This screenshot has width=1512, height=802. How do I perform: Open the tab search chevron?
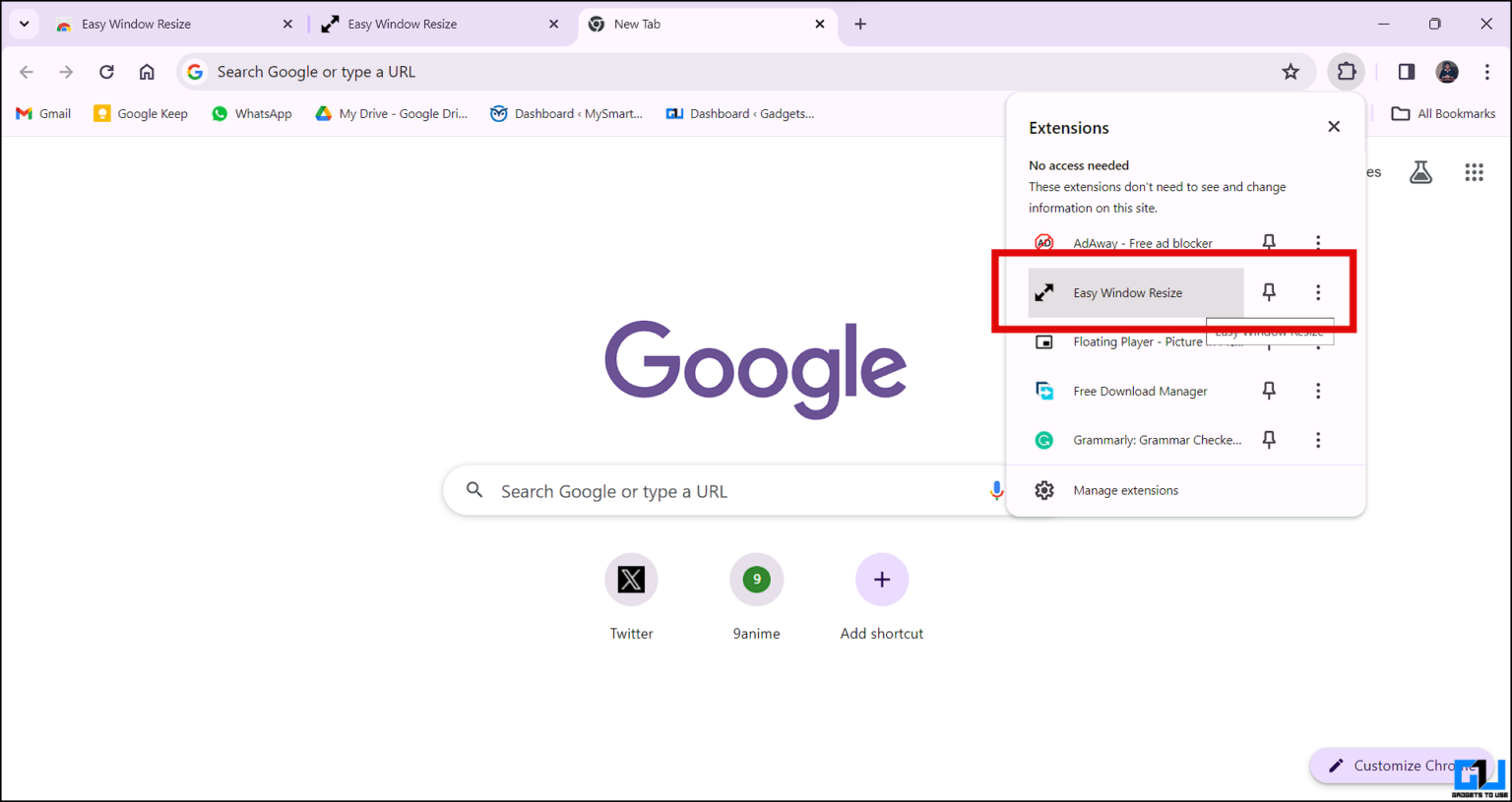(x=23, y=23)
